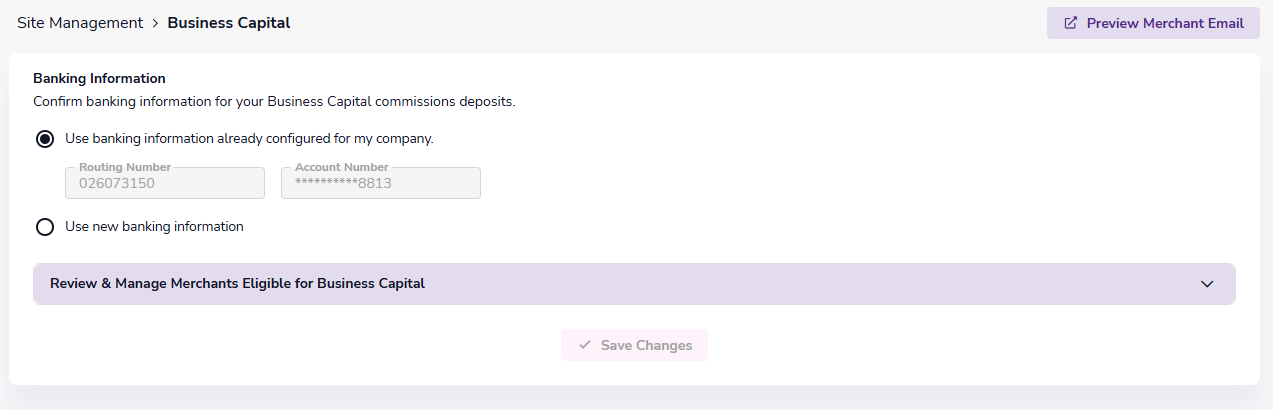Click the 'Use new banking information' label text
This screenshot has height=410, width=1273.
pos(154,226)
